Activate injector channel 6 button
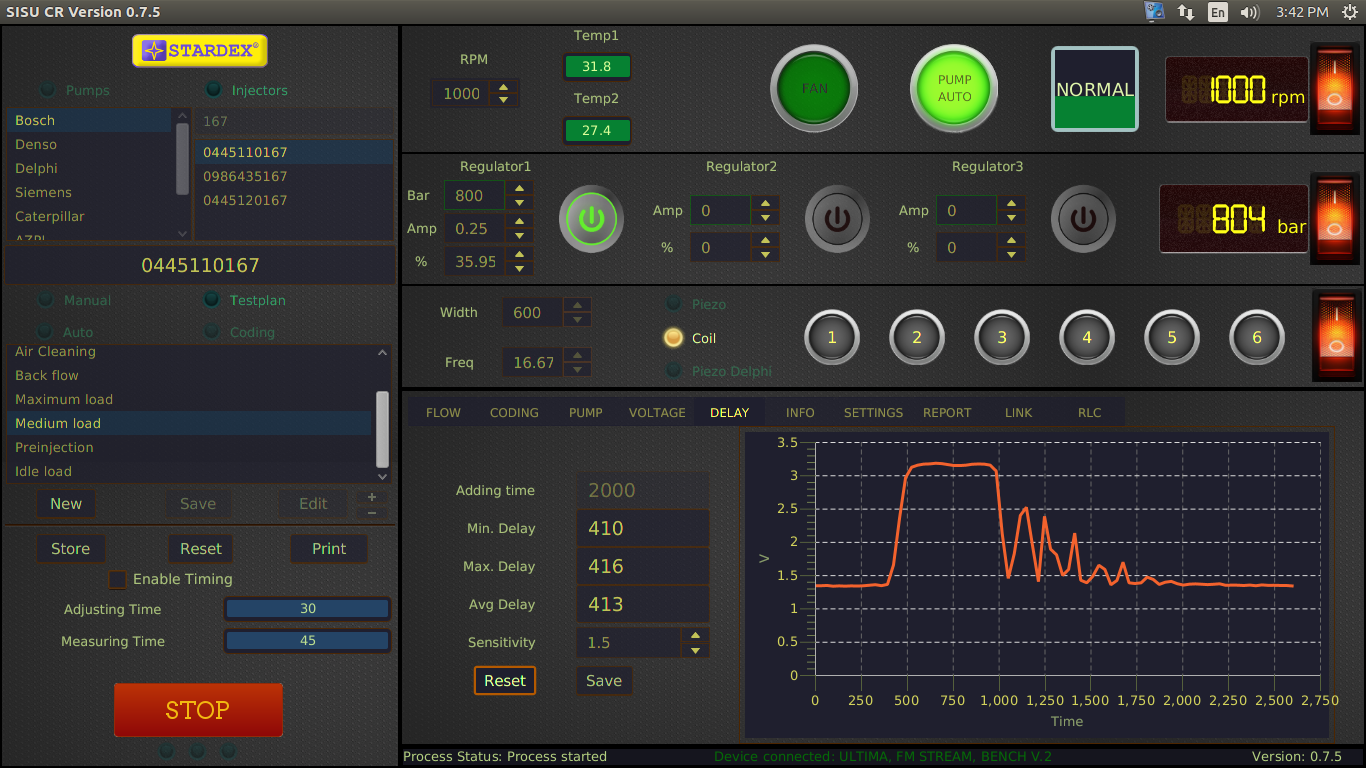 [x=1257, y=338]
